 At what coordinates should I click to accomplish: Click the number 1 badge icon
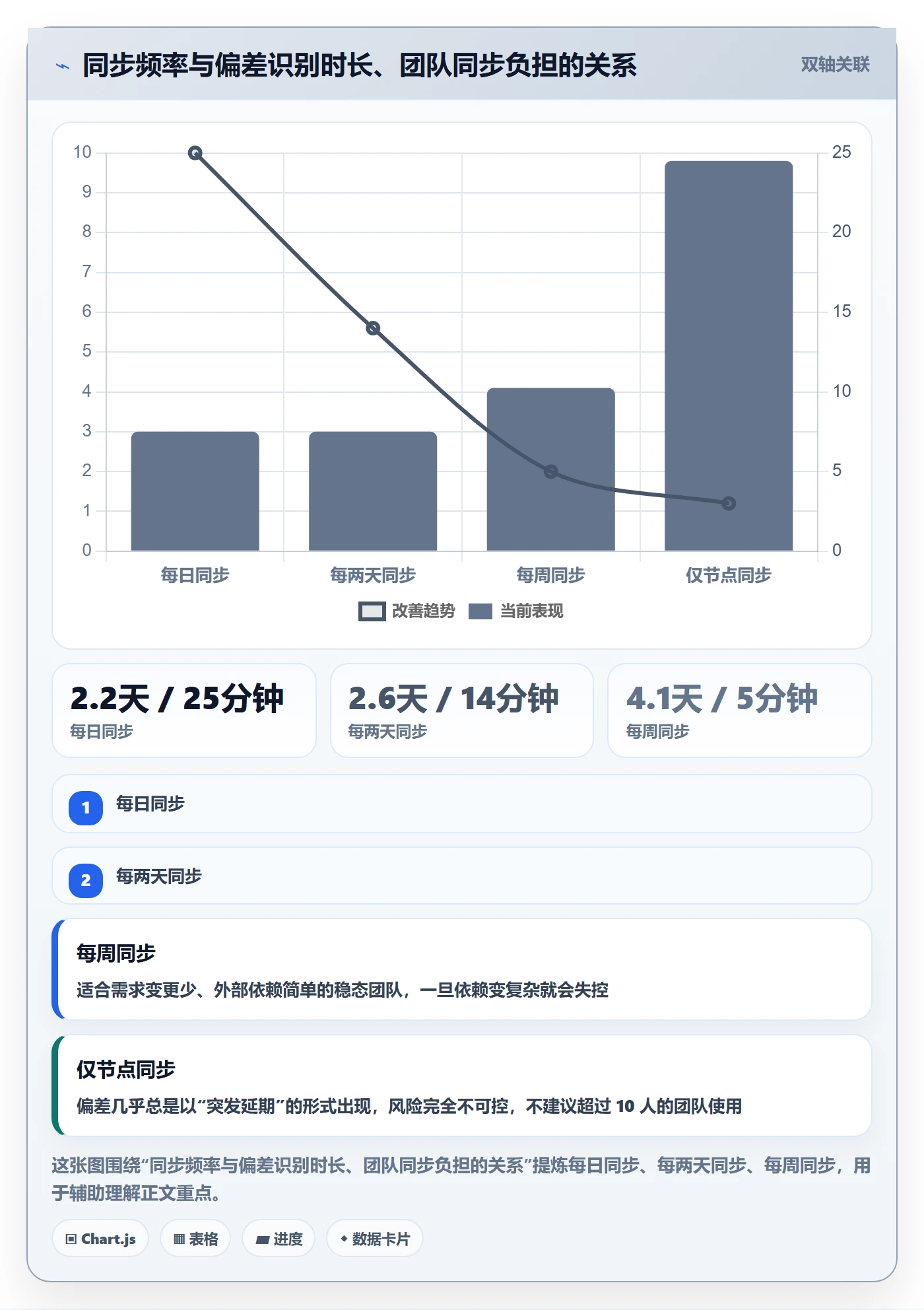tap(86, 808)
